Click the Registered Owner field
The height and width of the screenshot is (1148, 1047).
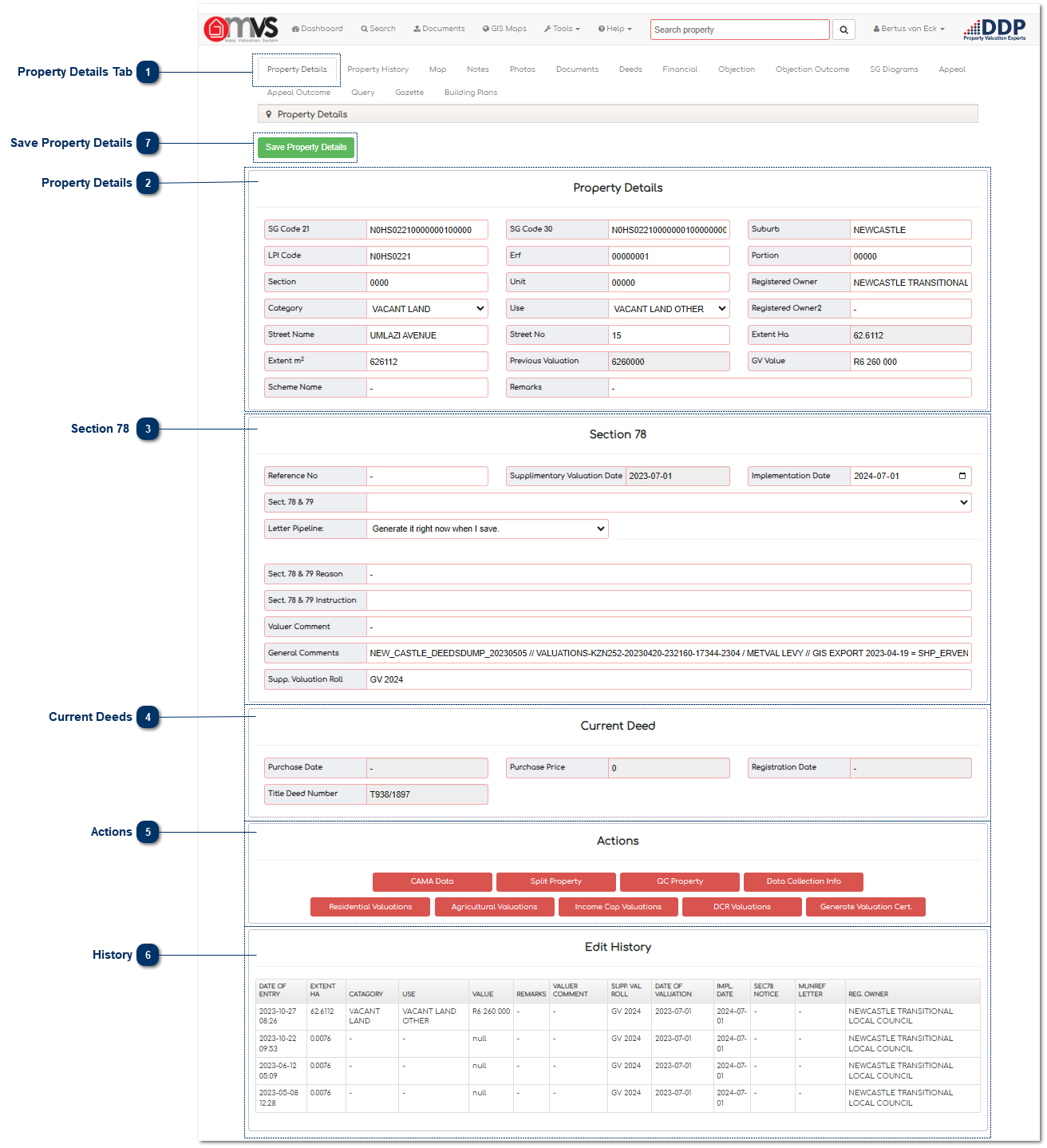click(x=911, y=283)
